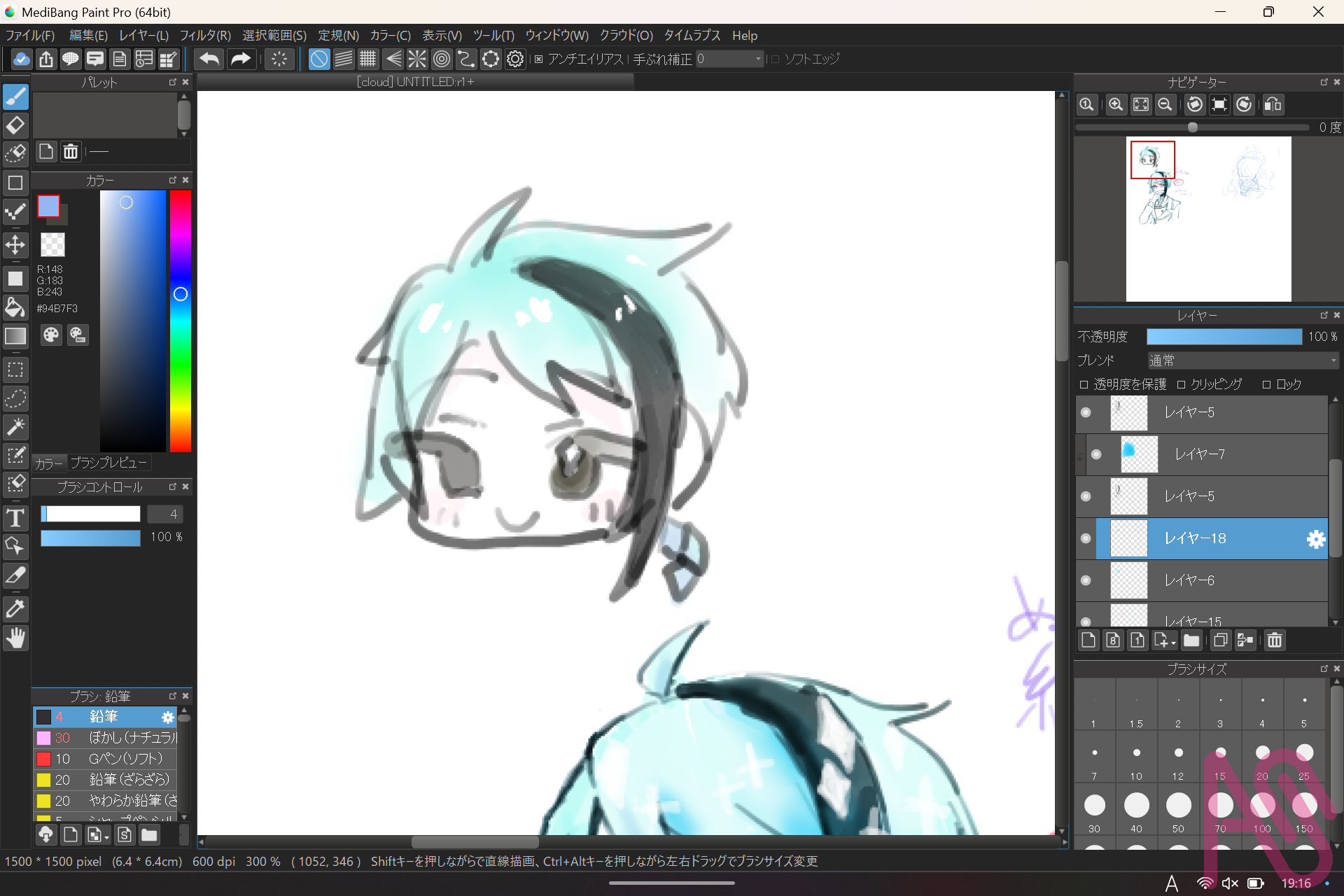
Task: Select the Move tool
Action: tap(15, 245)
